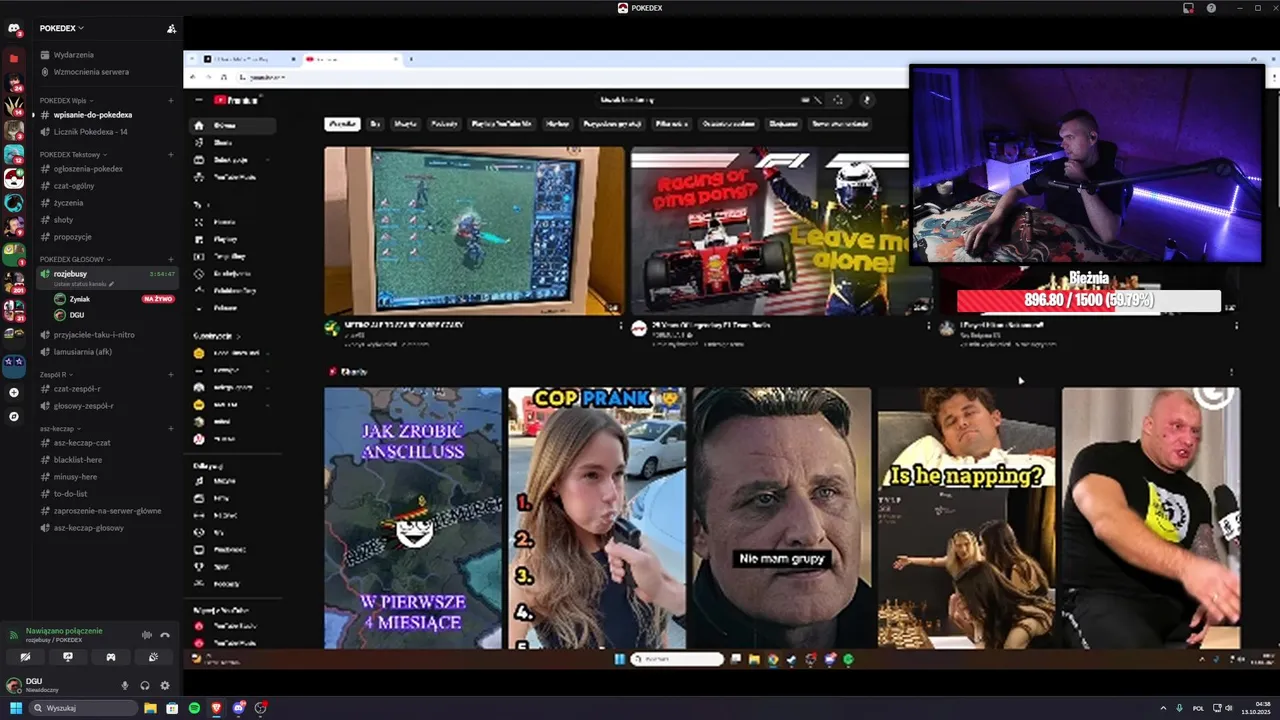Screen dimensions: 1280x720
Task: Open the red server folder icon
Action: [x=14, y=58]
